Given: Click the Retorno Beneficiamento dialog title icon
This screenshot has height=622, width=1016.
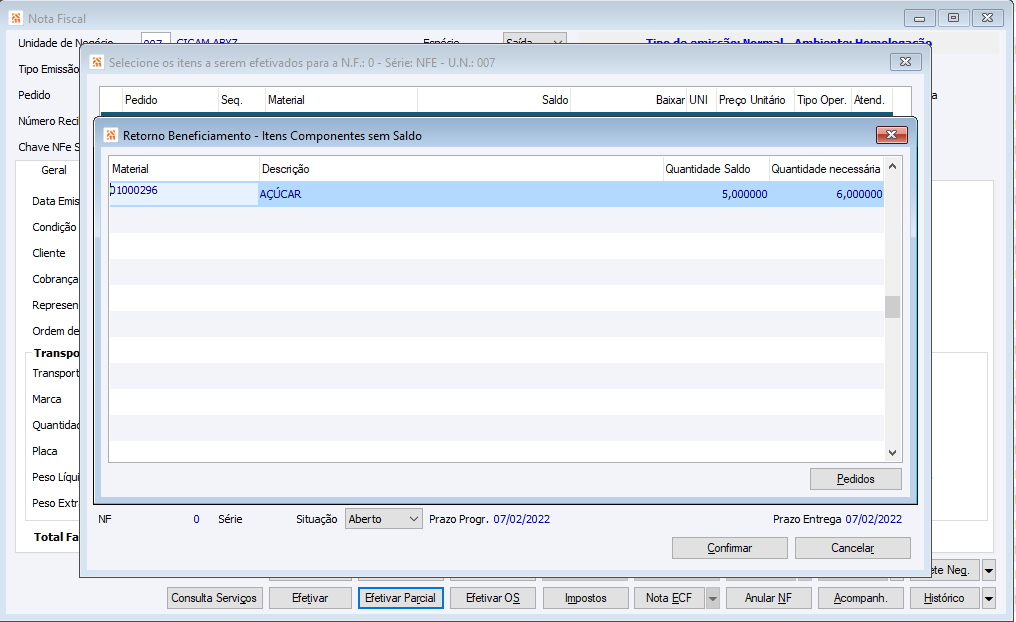Looking at the screenshot, I should tap(111, 135).
